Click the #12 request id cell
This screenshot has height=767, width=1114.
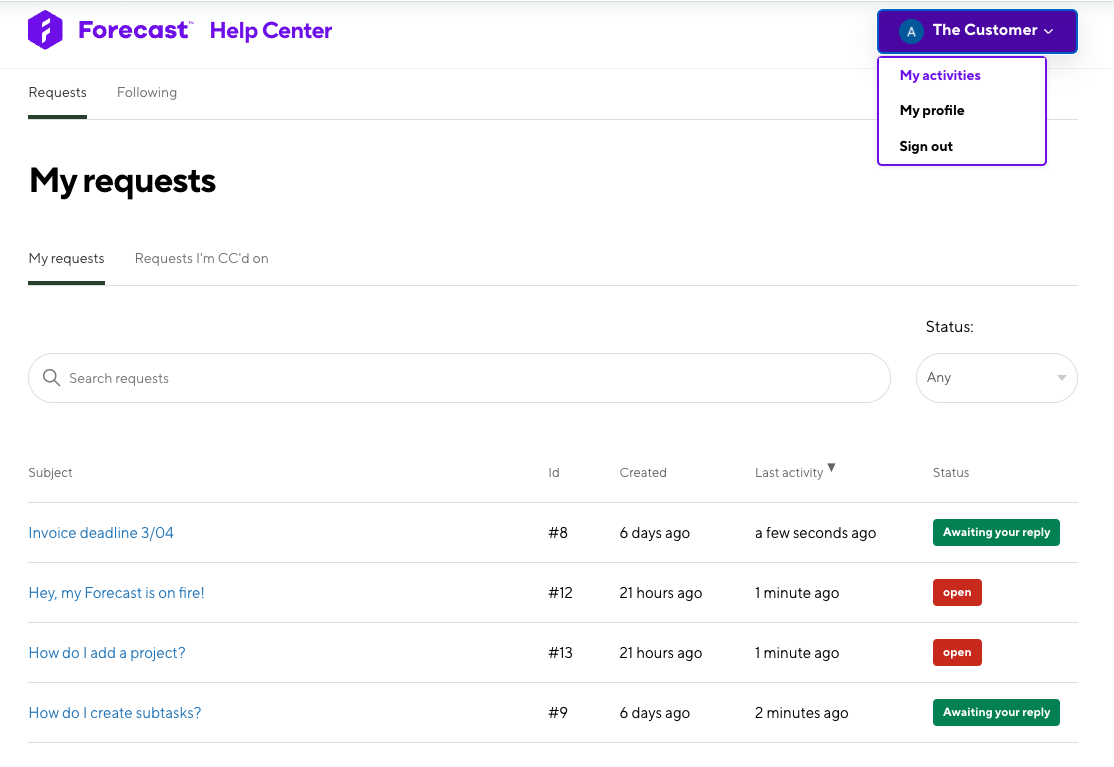tap(561, 593)
